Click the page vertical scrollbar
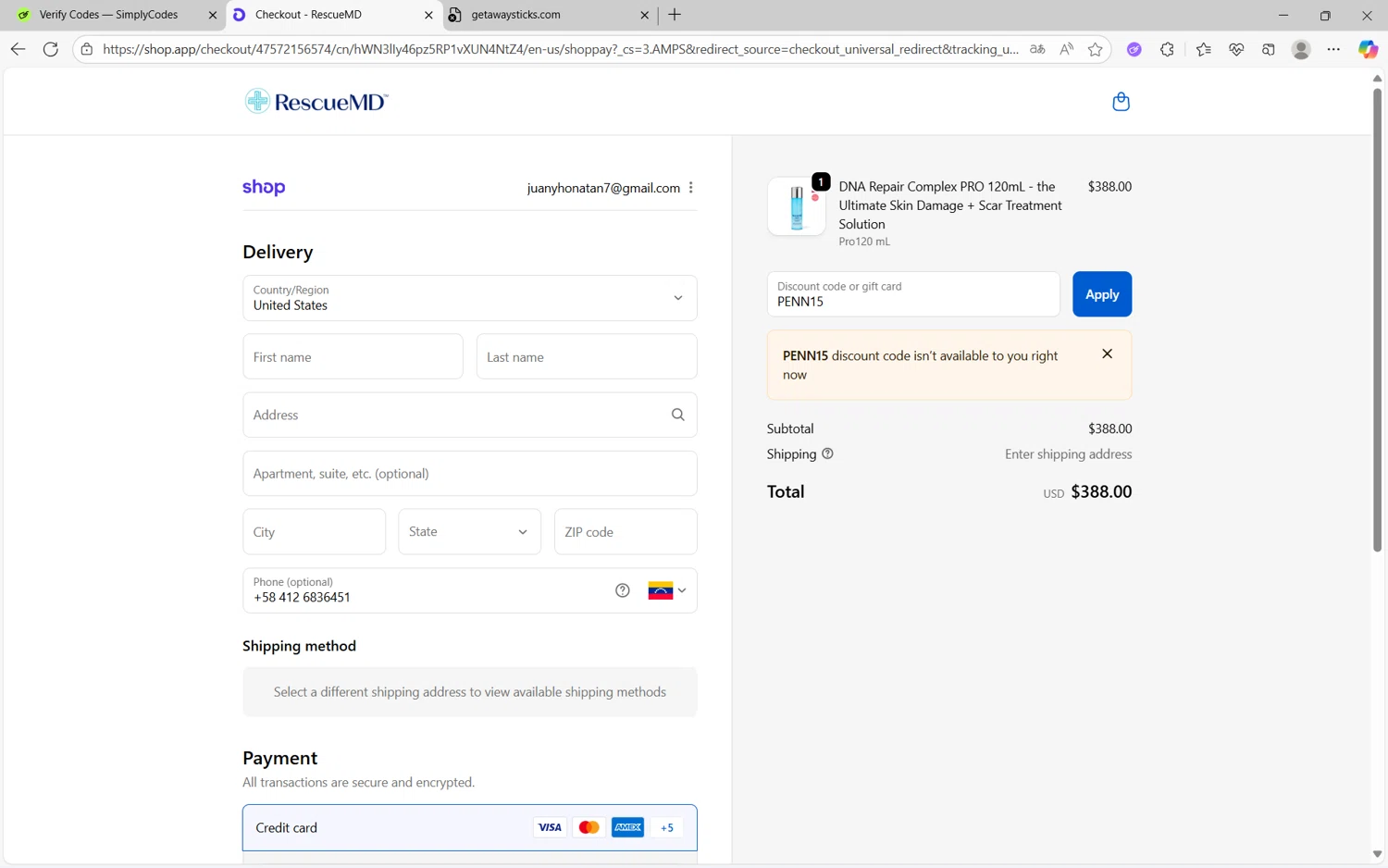The width and height of the screenshot is (1388, 868). point(1377,319)
